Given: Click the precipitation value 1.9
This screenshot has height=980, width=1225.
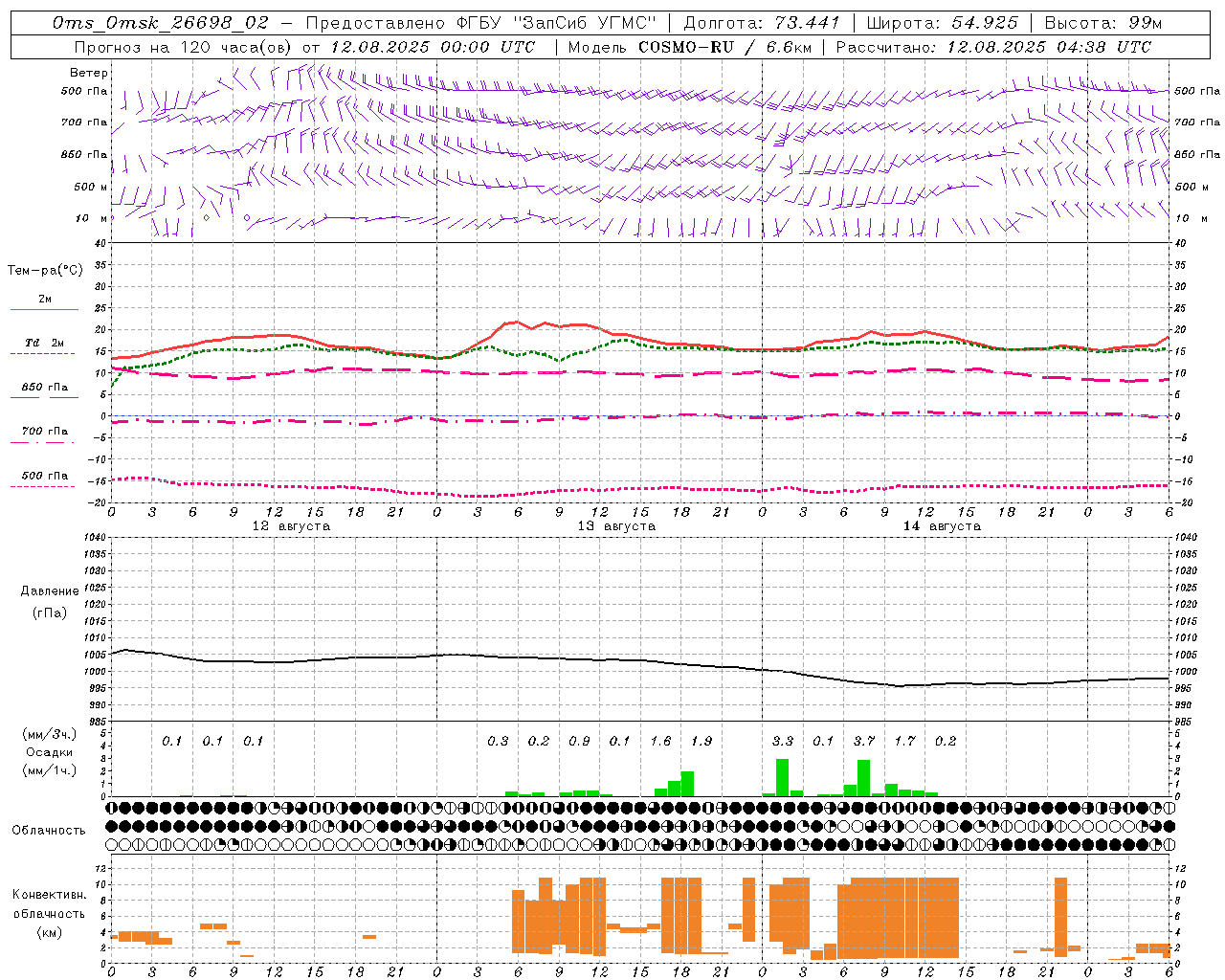Looking at the screenshot, I should tap(702, 741).
